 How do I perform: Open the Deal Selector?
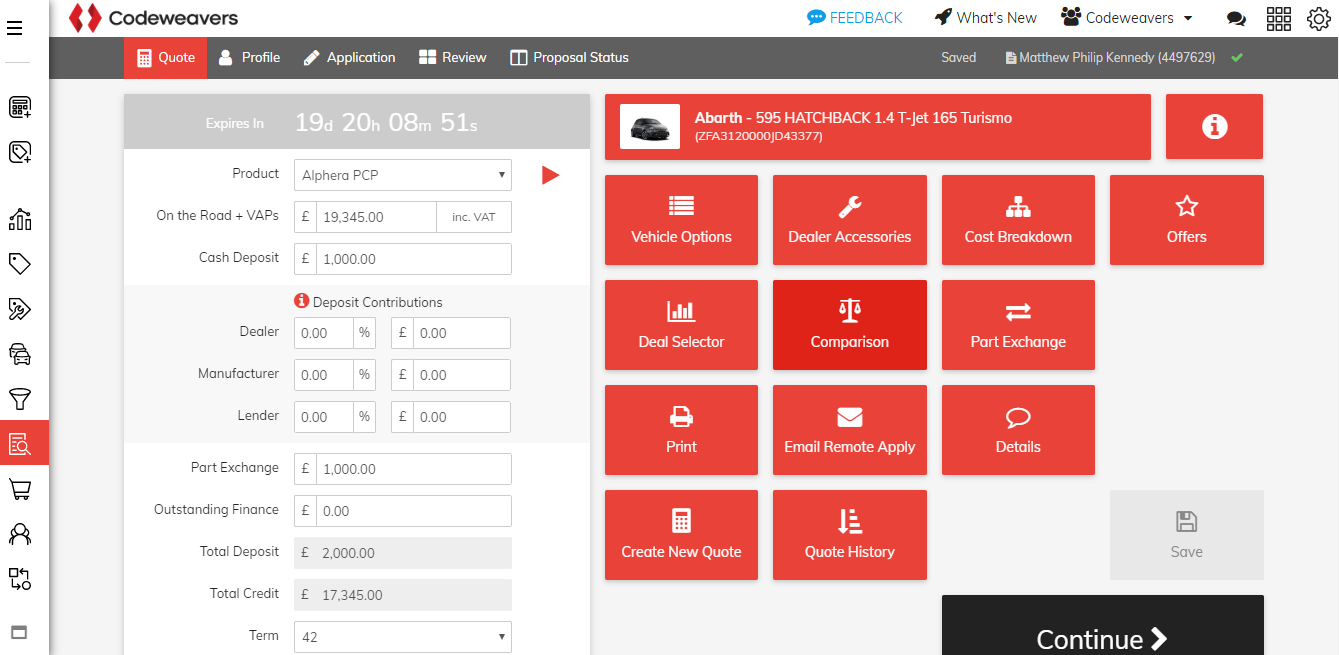tap(681, 325)
